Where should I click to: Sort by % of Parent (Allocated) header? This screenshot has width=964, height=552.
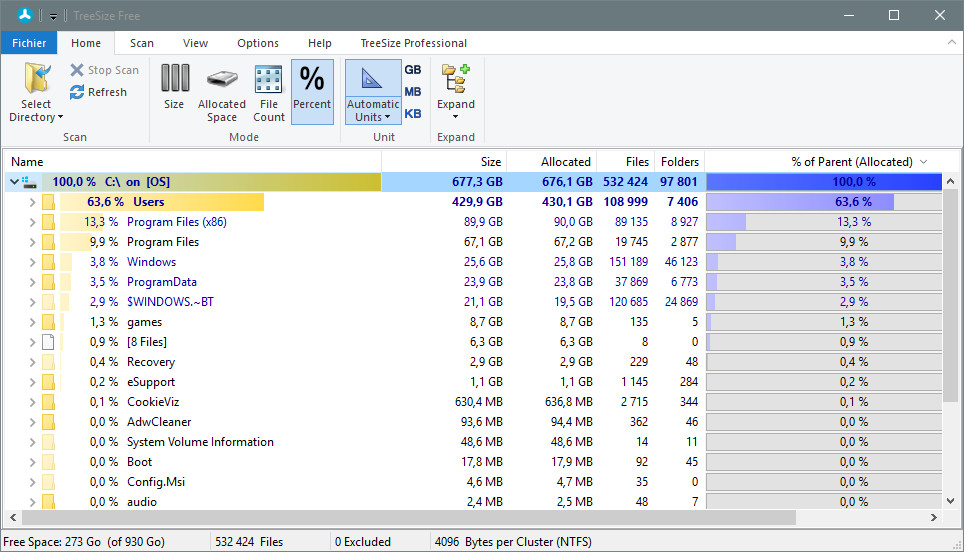tap(851, 162)
